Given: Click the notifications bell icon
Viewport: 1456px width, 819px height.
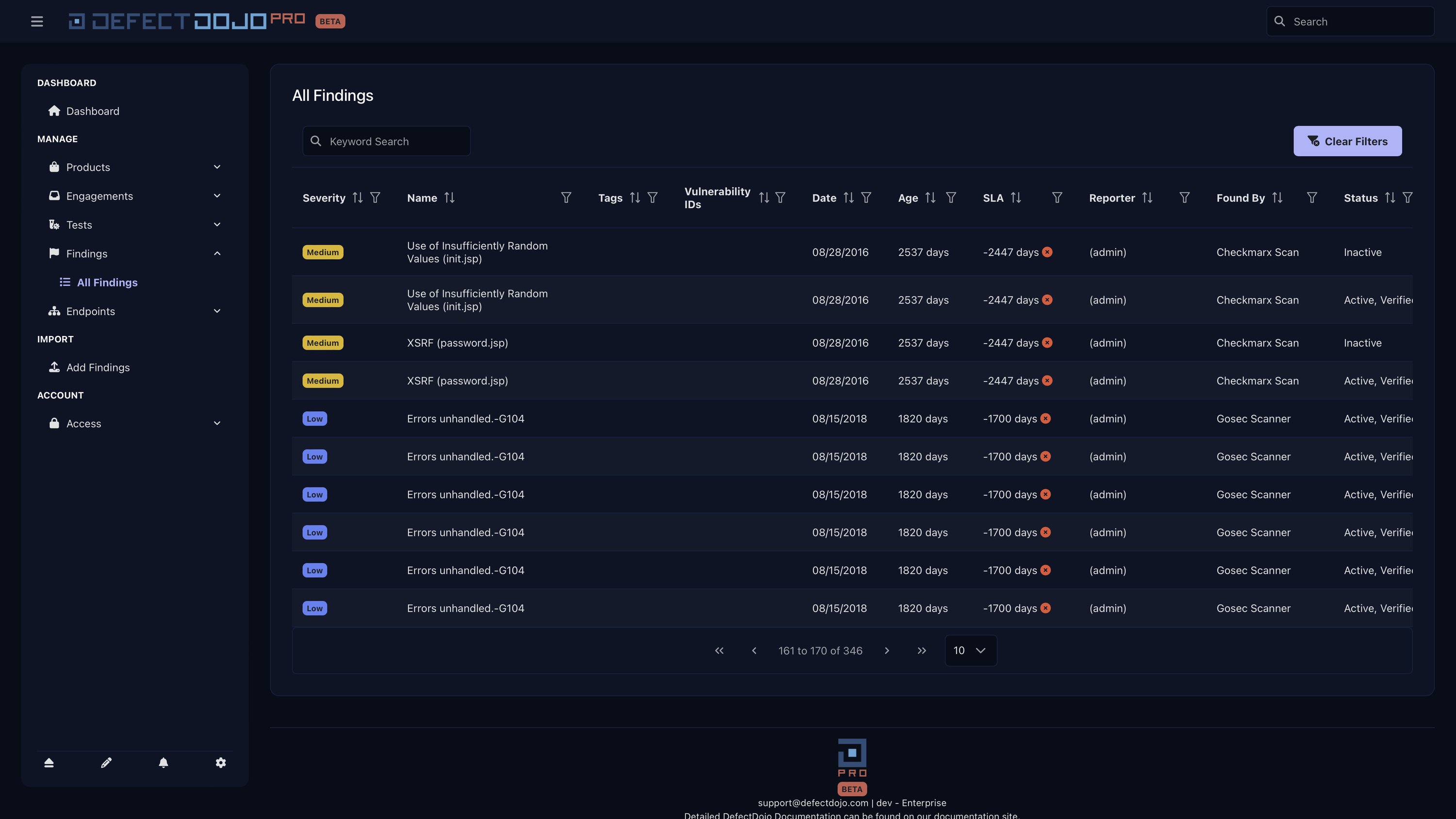Looking at the screenshot, I should [x=164, y=763].
